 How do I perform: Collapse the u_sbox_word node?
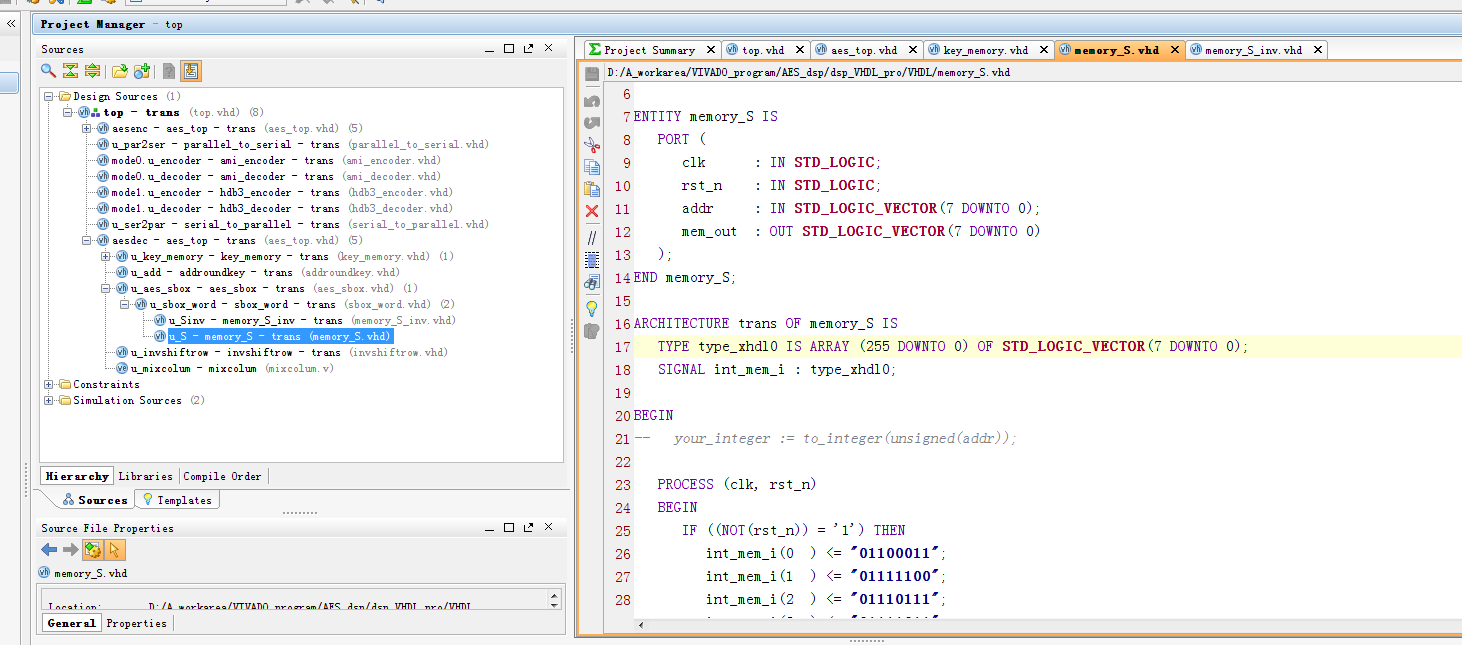pyautogui.click(x=124, y=304)
